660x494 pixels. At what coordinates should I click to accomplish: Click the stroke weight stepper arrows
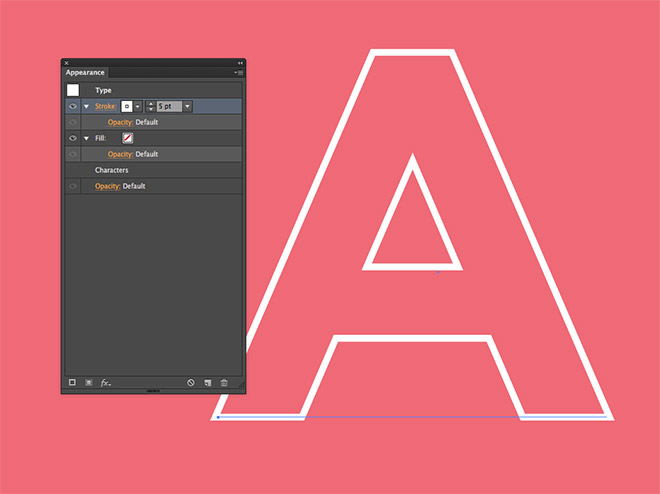click(x=151, y=106)
